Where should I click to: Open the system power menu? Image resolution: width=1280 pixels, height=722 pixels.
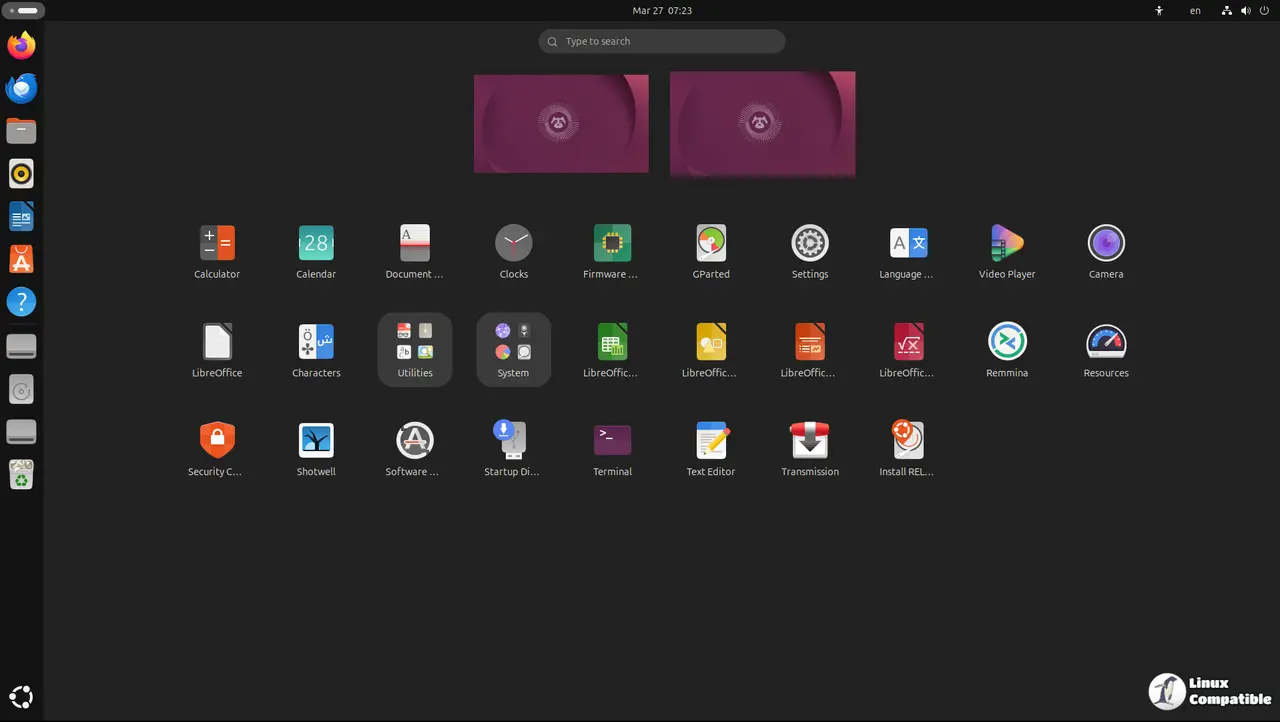tap(1264, 11)
